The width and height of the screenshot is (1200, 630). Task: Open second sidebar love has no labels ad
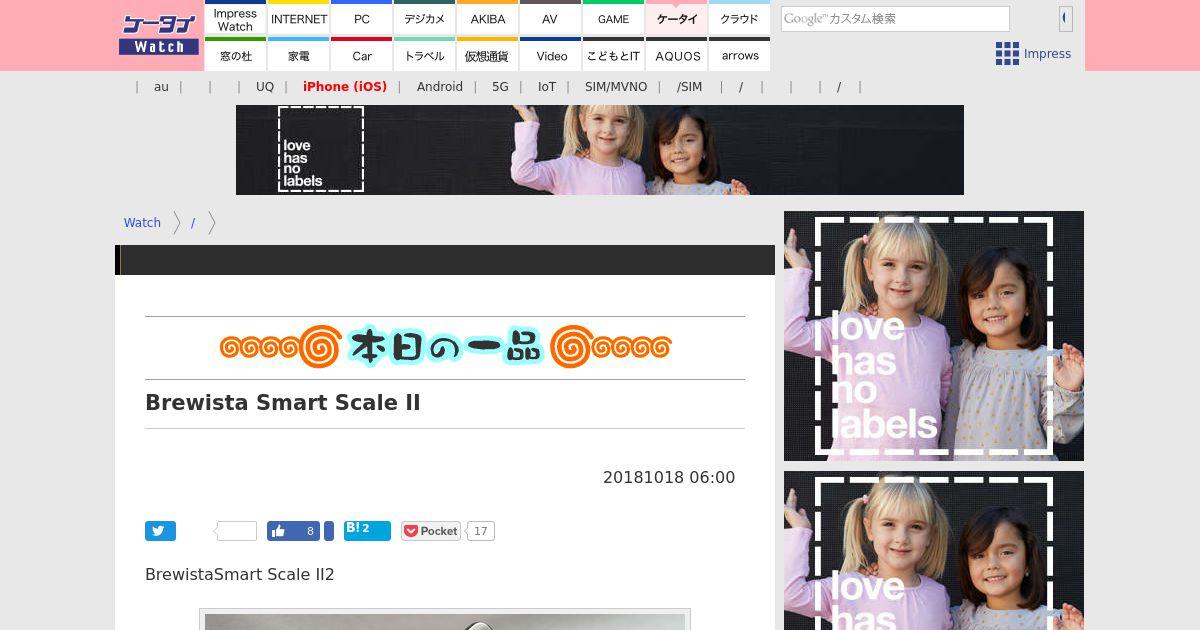tap(934, 551)
